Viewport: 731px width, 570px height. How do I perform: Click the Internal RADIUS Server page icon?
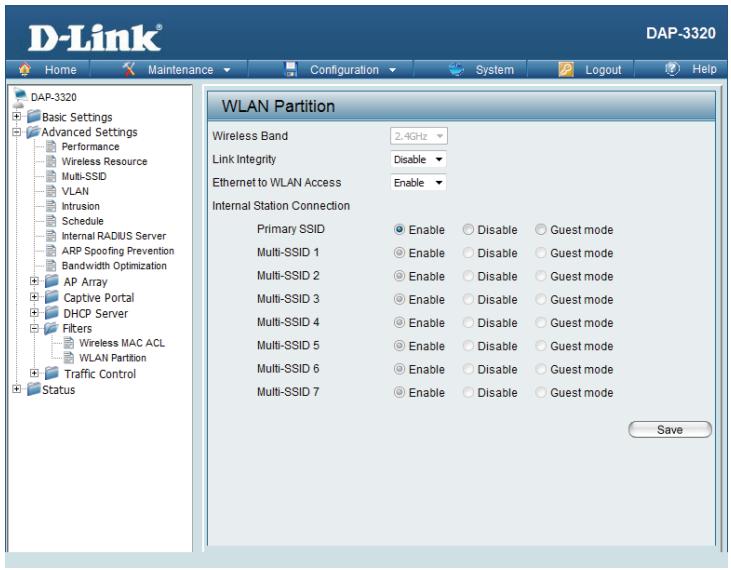[52, 236]
